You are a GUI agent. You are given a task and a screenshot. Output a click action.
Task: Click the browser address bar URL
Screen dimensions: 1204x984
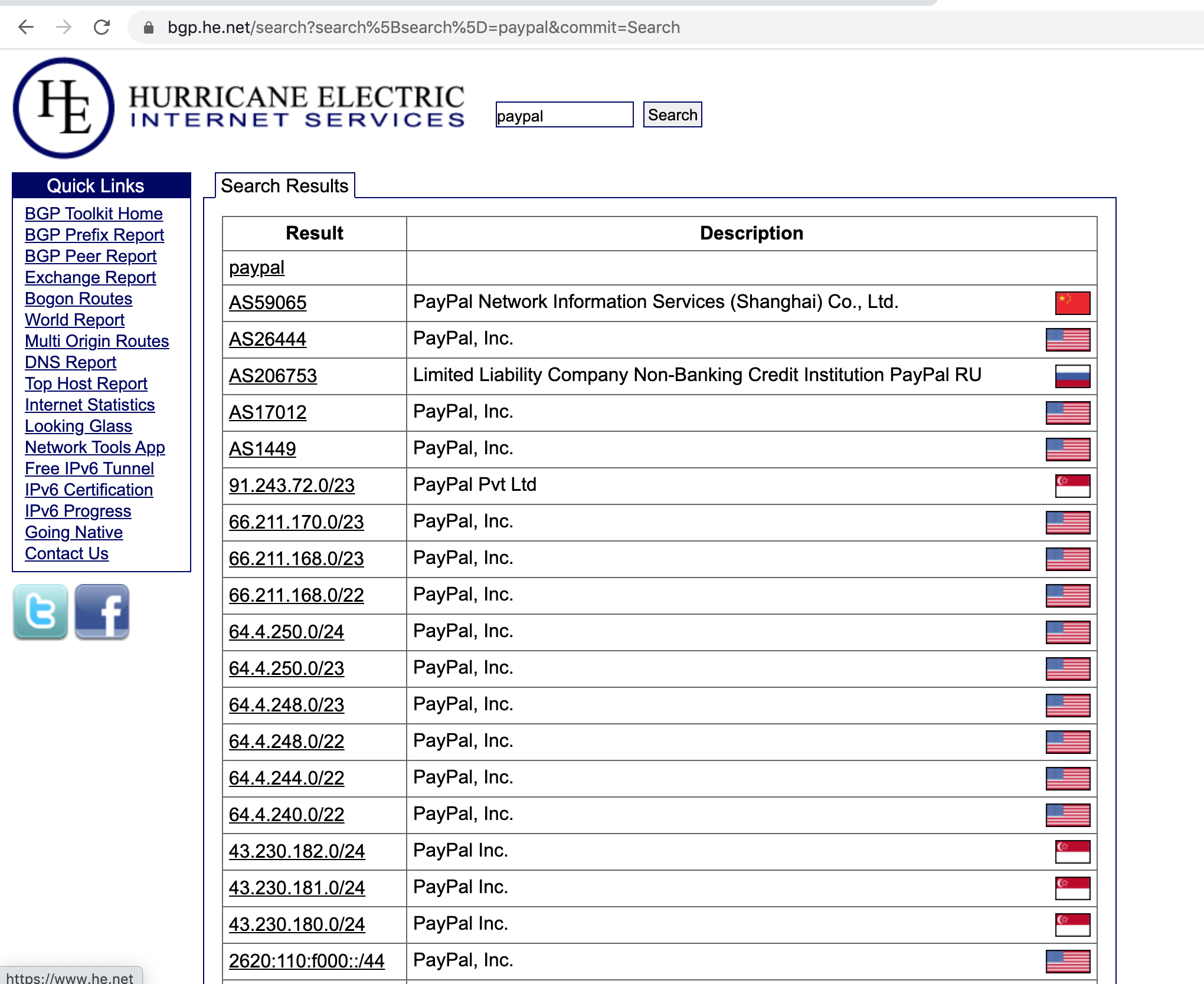tap(423, 27)
